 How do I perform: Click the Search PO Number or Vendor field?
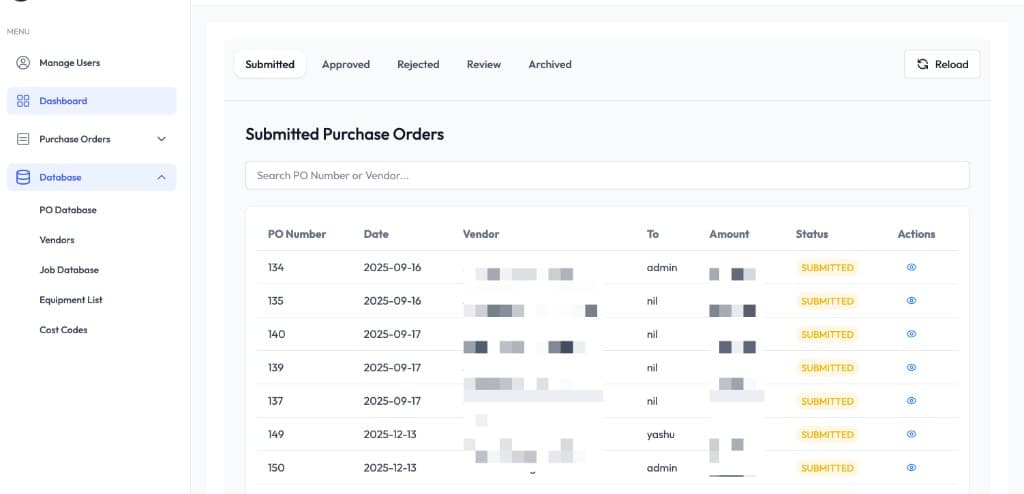[x=607, y=175]
